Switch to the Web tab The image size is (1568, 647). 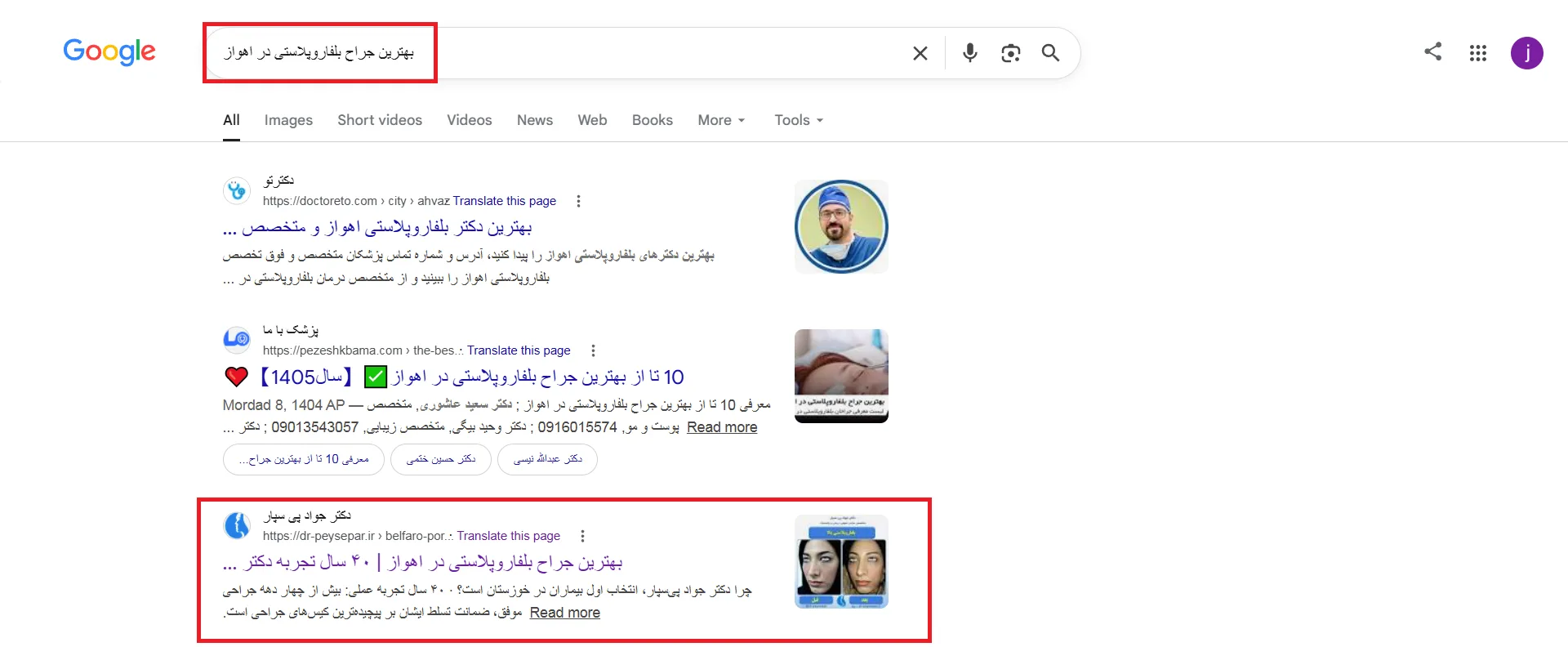(x=592, y=120)
